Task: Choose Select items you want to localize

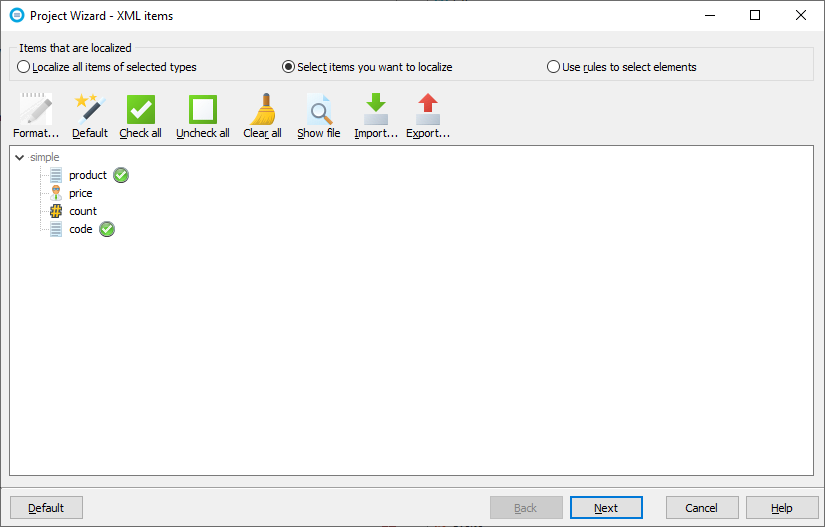Action: [x=289, y=67]
